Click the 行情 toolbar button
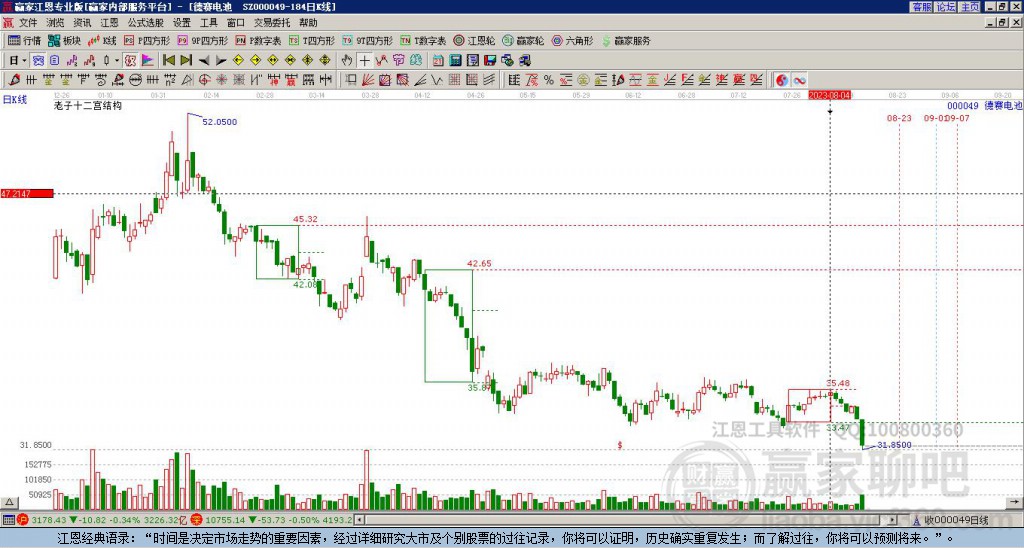The width and height of the screenshot is (1024, 548). [25, 40]
